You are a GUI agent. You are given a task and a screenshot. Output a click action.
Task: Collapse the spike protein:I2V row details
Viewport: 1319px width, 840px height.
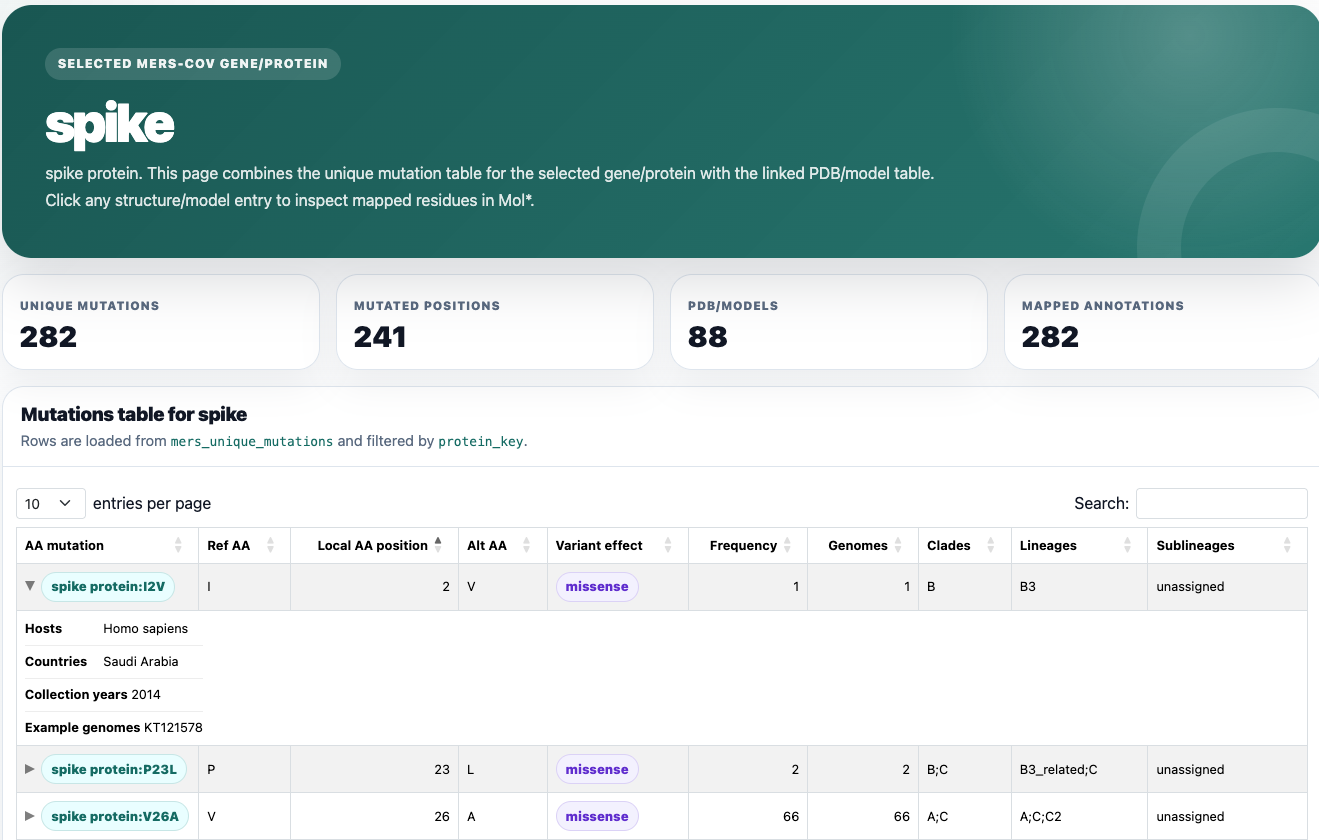coord(30,586)
